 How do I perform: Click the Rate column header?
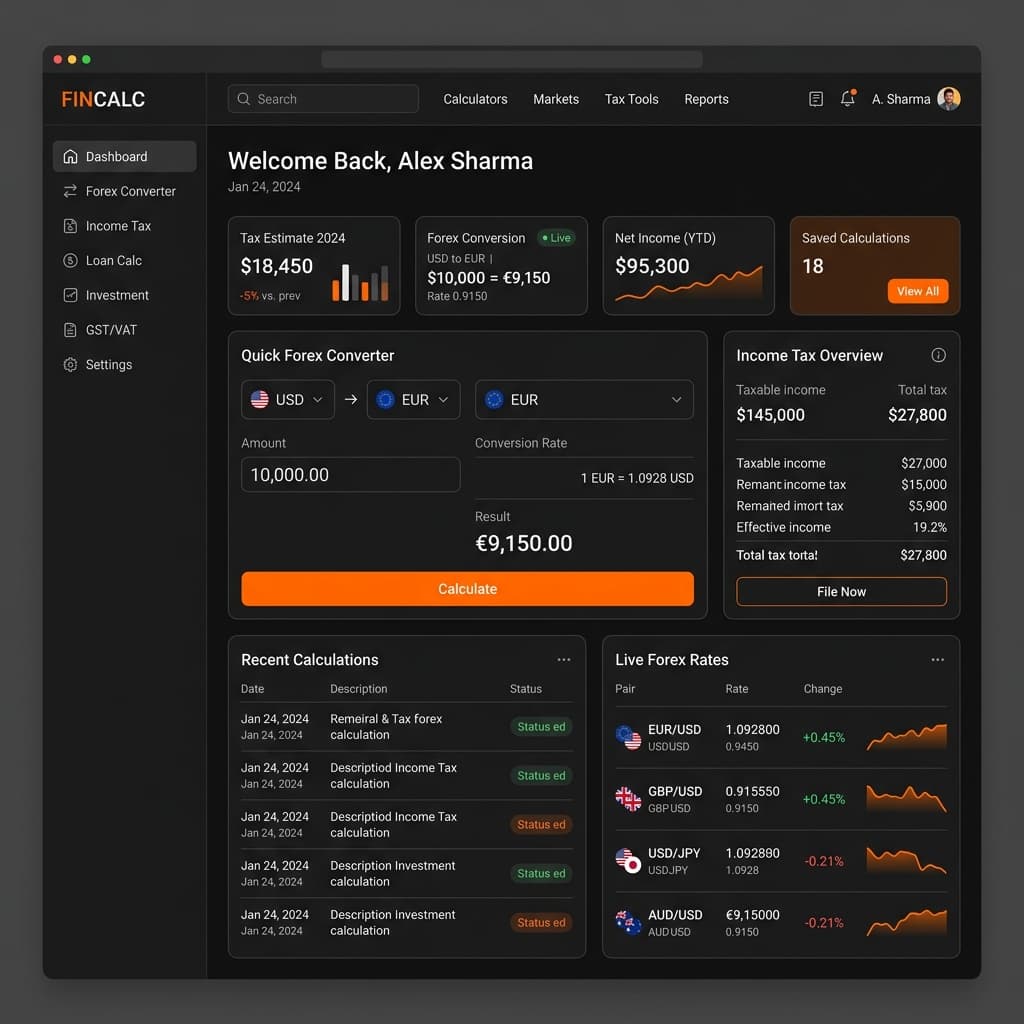(737, 689)
